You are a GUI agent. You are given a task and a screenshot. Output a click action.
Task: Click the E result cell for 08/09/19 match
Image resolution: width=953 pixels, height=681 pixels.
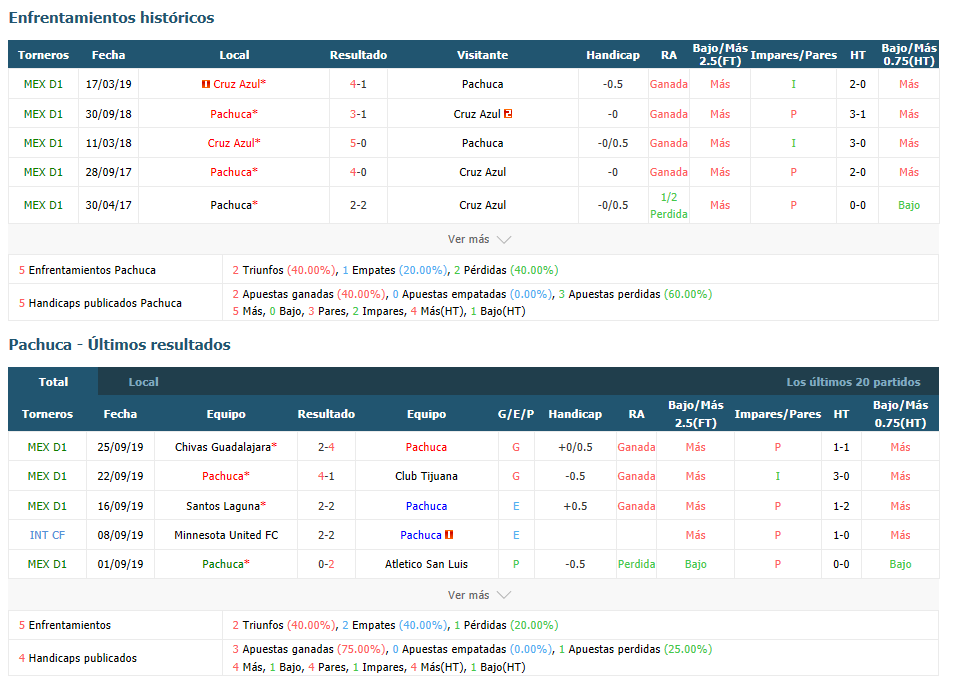point(515,535)
